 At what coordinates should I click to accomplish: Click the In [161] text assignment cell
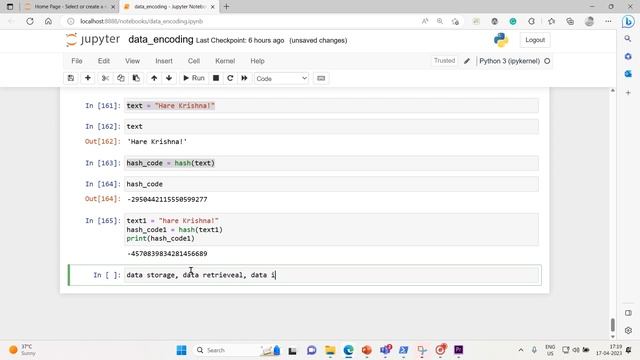pos(331,106)
